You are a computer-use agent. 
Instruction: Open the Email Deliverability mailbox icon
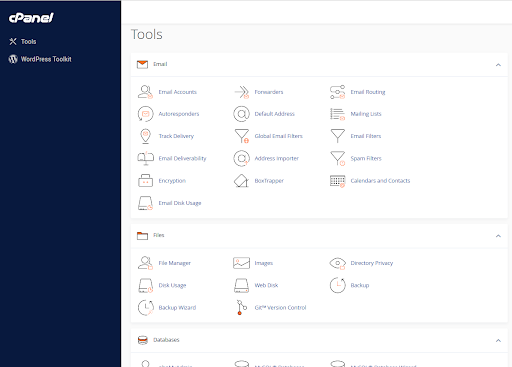coord(146,158)
